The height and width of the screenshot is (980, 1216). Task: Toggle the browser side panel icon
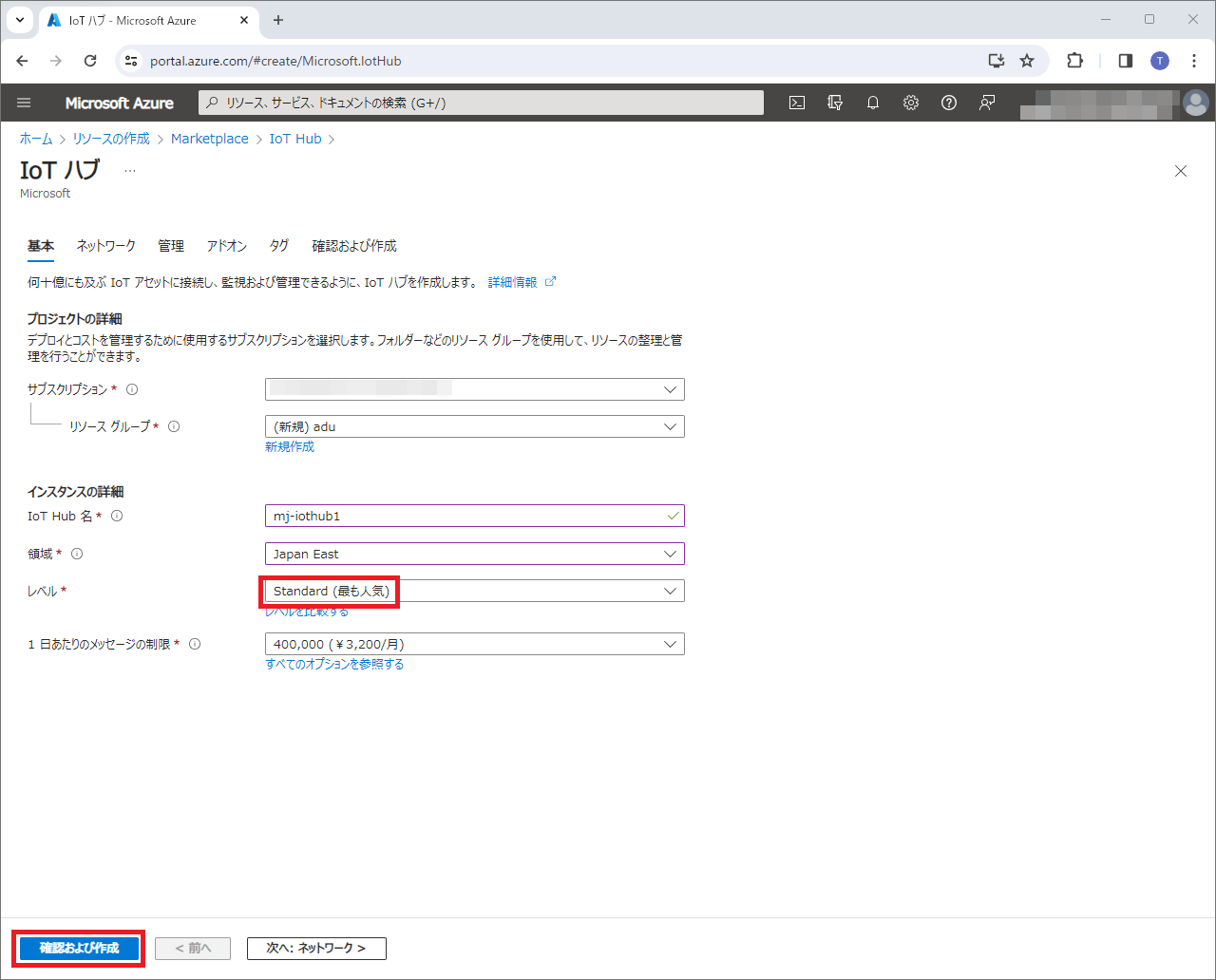[x=1126, y=61]
